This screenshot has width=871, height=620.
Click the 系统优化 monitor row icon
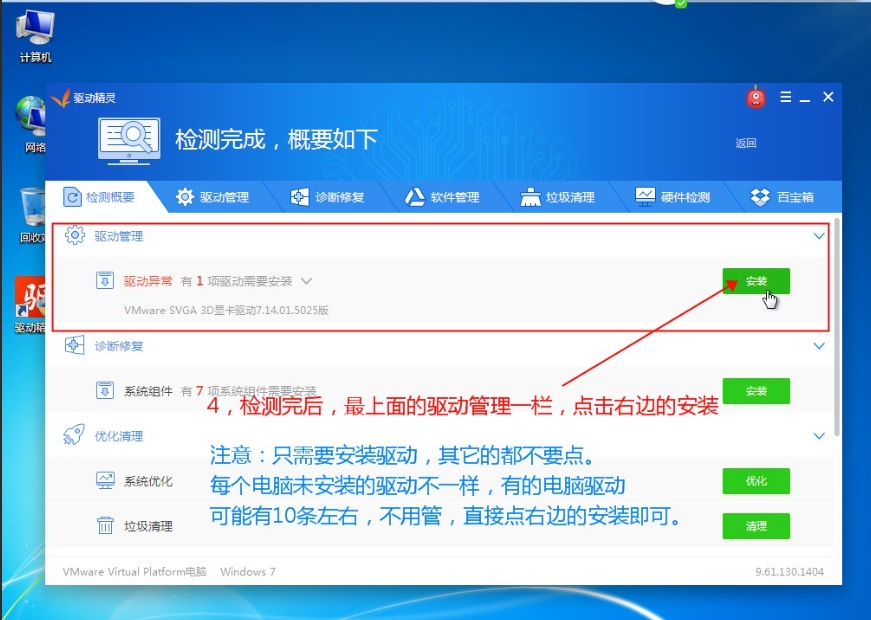[105, 481]
